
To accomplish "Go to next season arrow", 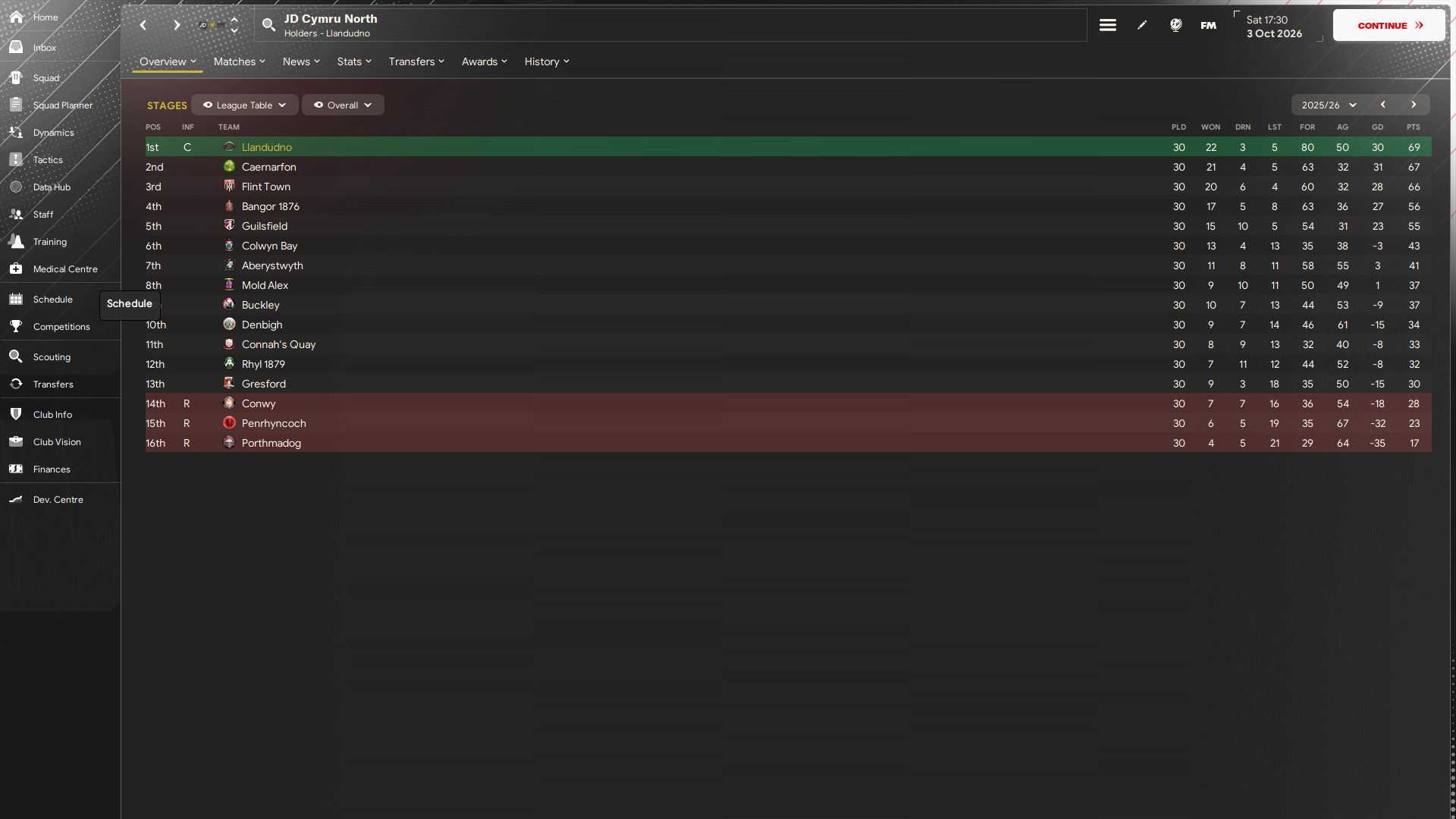I will pos(1414,105).
